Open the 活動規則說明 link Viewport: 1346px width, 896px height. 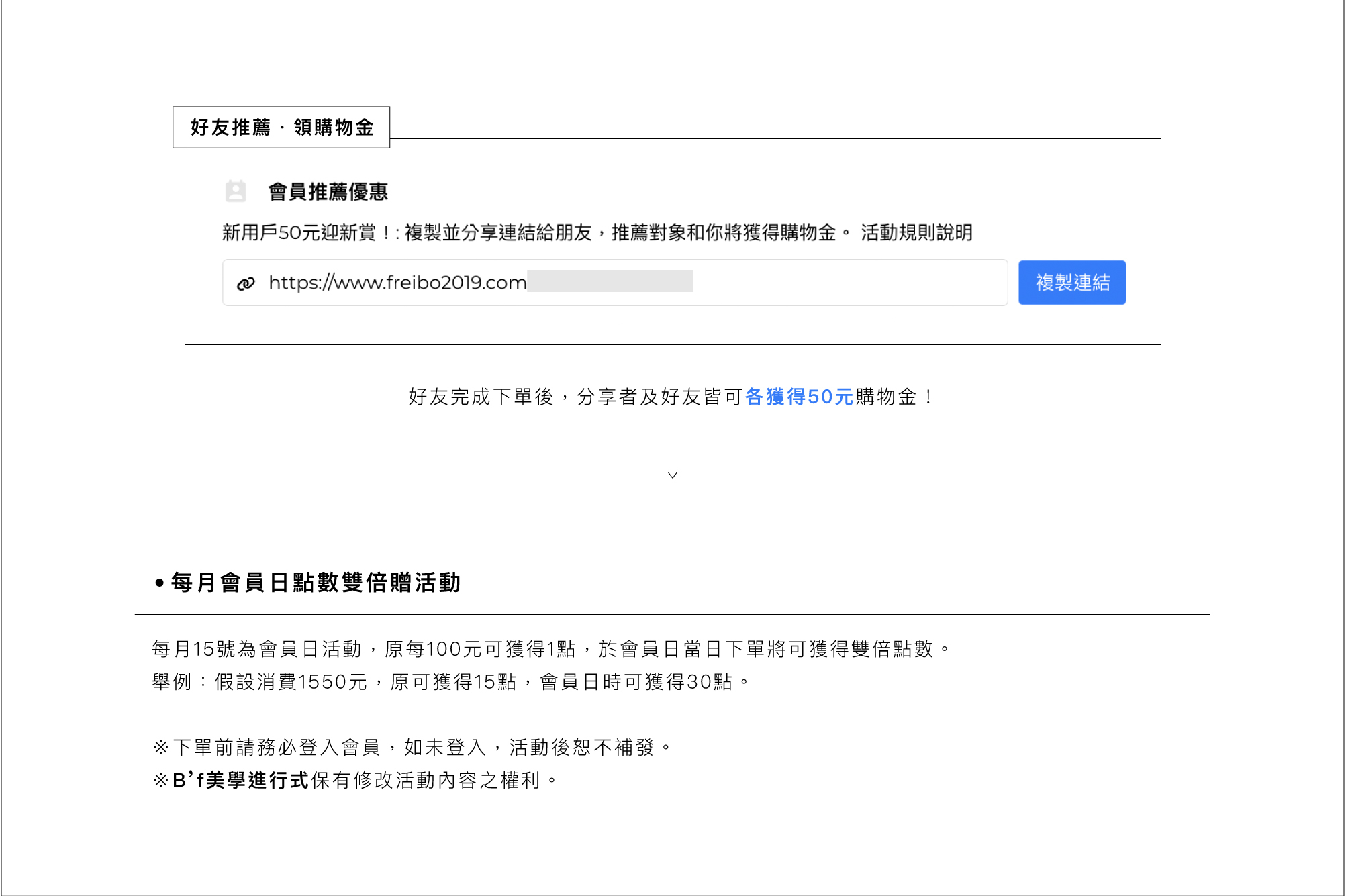916,233
